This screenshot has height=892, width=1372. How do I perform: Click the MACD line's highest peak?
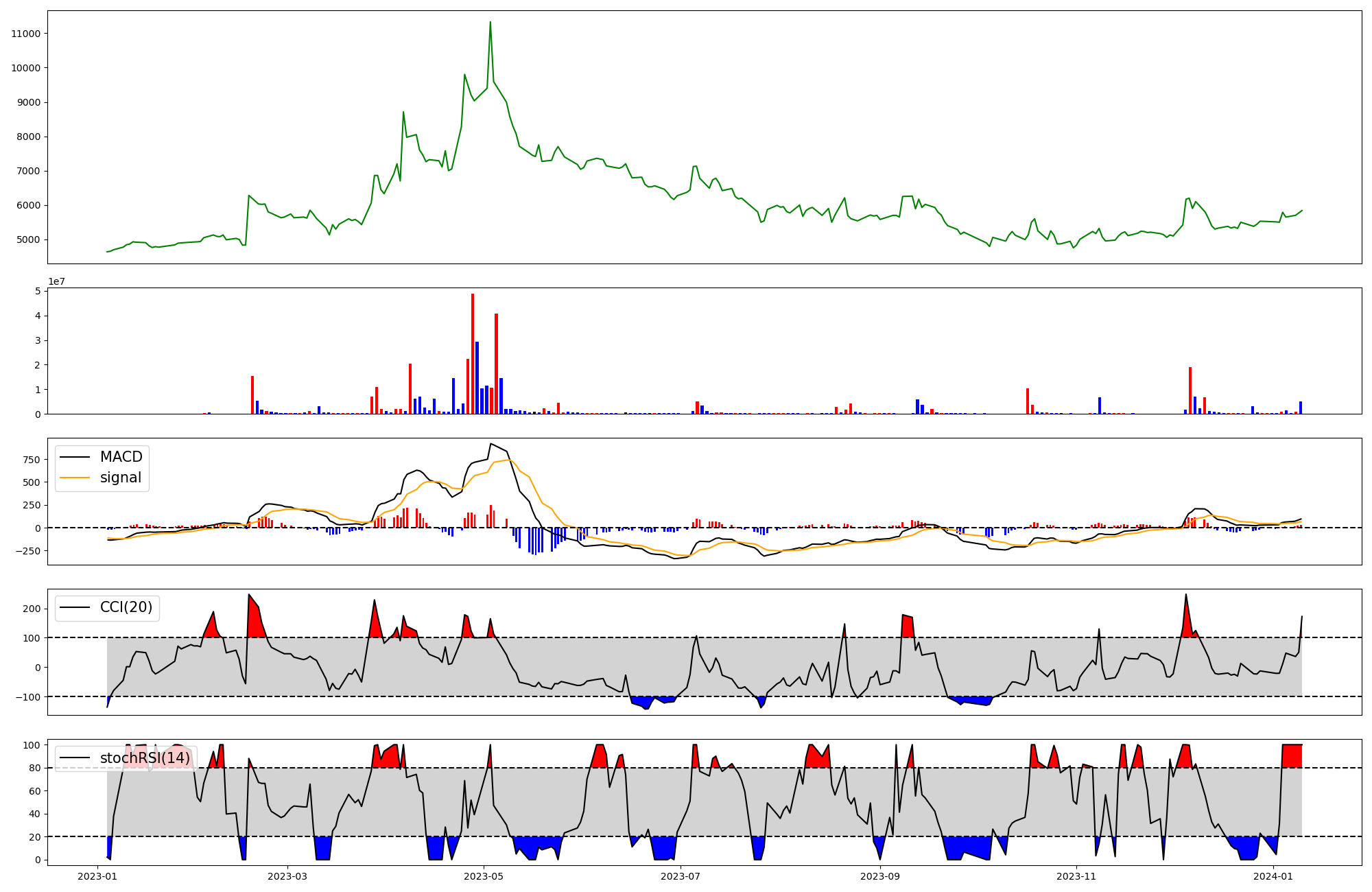[491, 444]
